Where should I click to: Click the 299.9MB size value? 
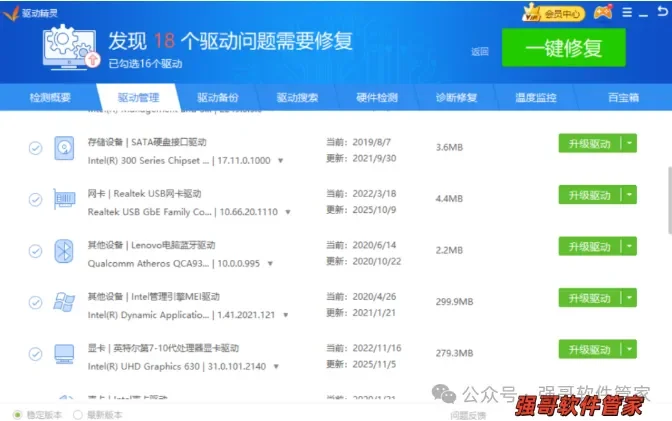[x=454, y=301]
